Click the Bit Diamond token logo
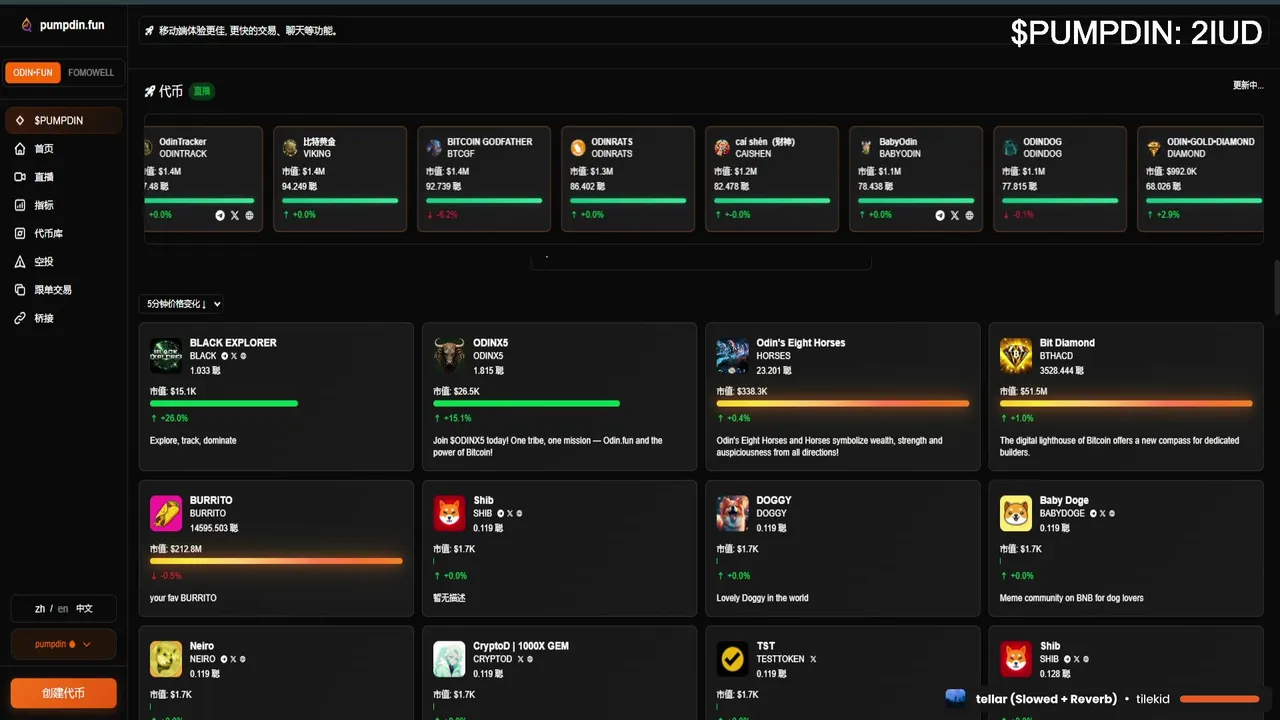Image resolution: width=1280 pixels, height=720 pixels. [1016, 355]
